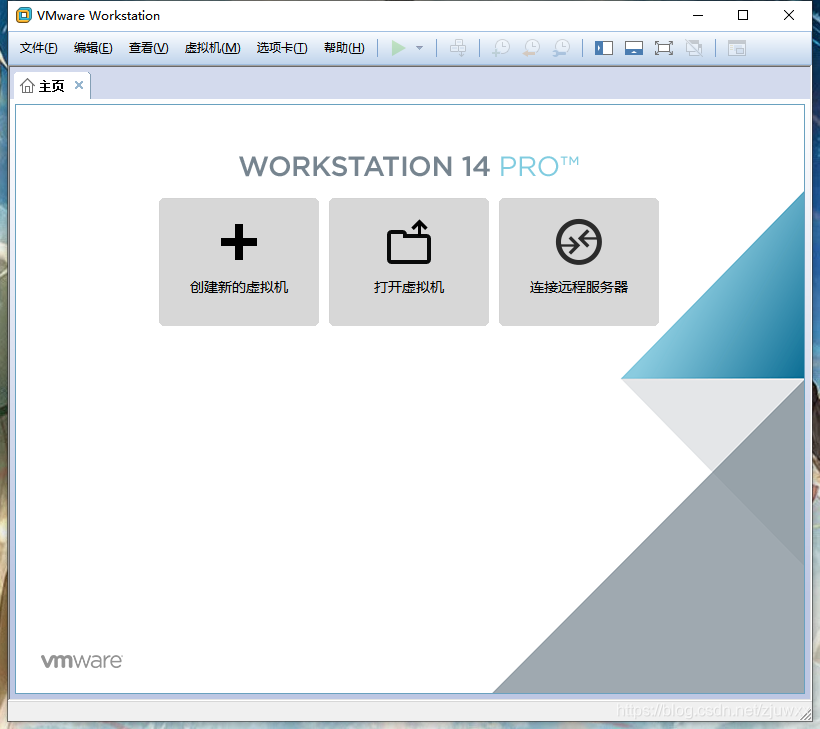
Task: Click the full screen mode icon
Action: [x=664, y=48]
